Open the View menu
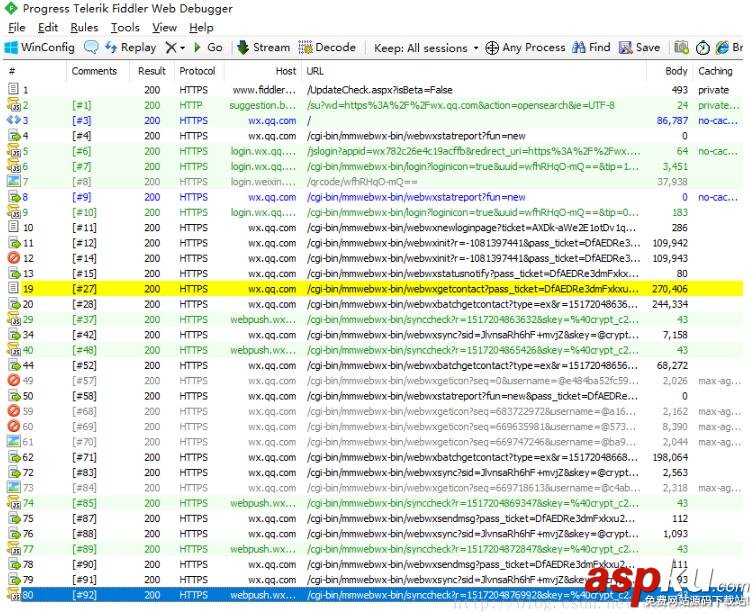The image size is (755, 613). [164, 27]
